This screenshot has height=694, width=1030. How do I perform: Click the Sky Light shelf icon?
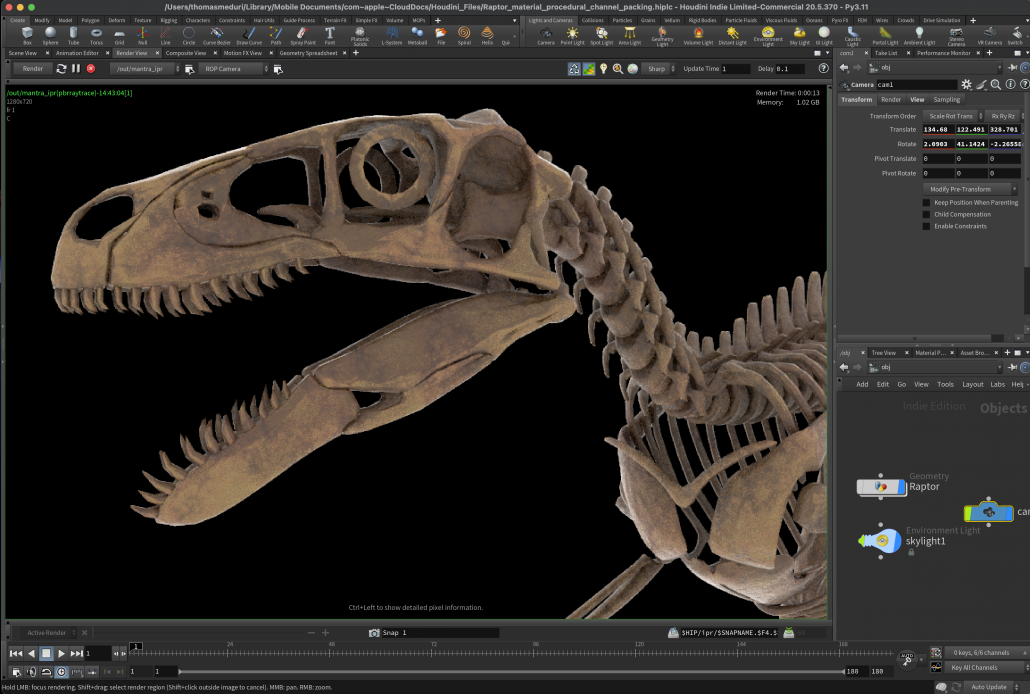[x=800, y=35]
